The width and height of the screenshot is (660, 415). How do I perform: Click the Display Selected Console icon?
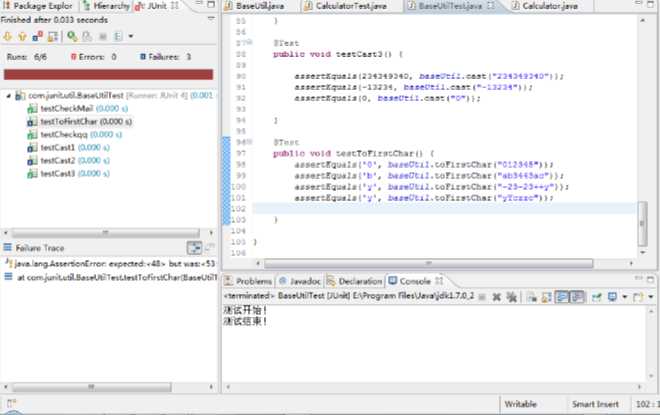(x=612, y=297)
